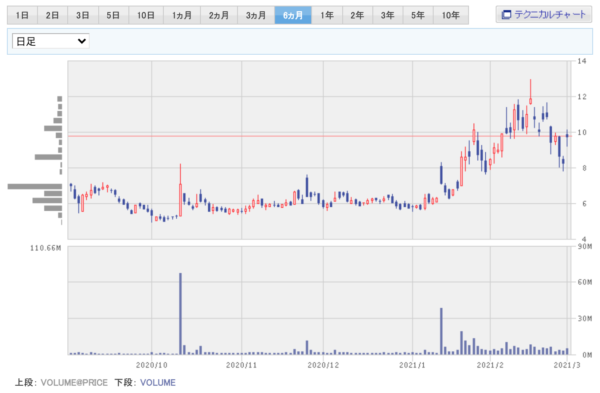Click the large January 2021 volume bar

coord(441,331)
